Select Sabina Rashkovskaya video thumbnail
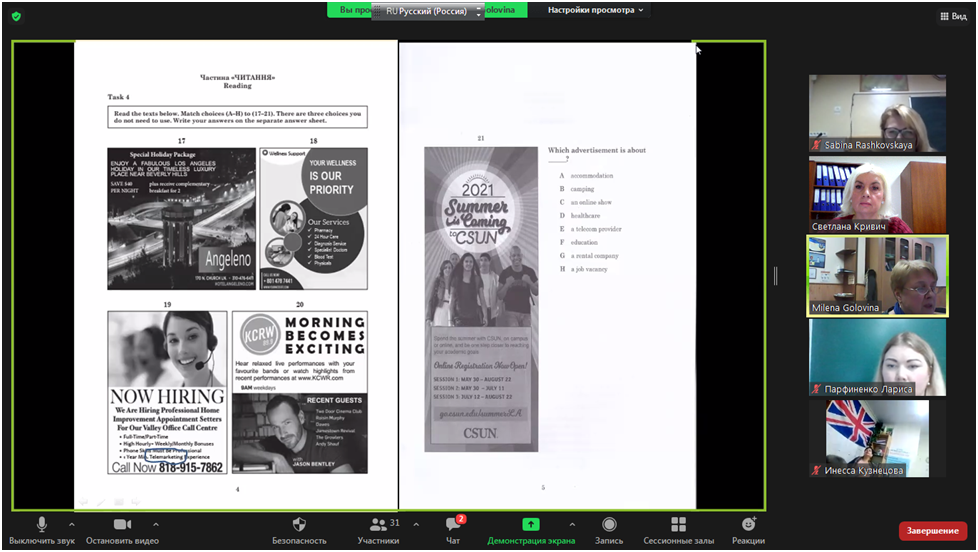This screenshot has height=552, width=978. pyautogui.click(x=877, y=113)
